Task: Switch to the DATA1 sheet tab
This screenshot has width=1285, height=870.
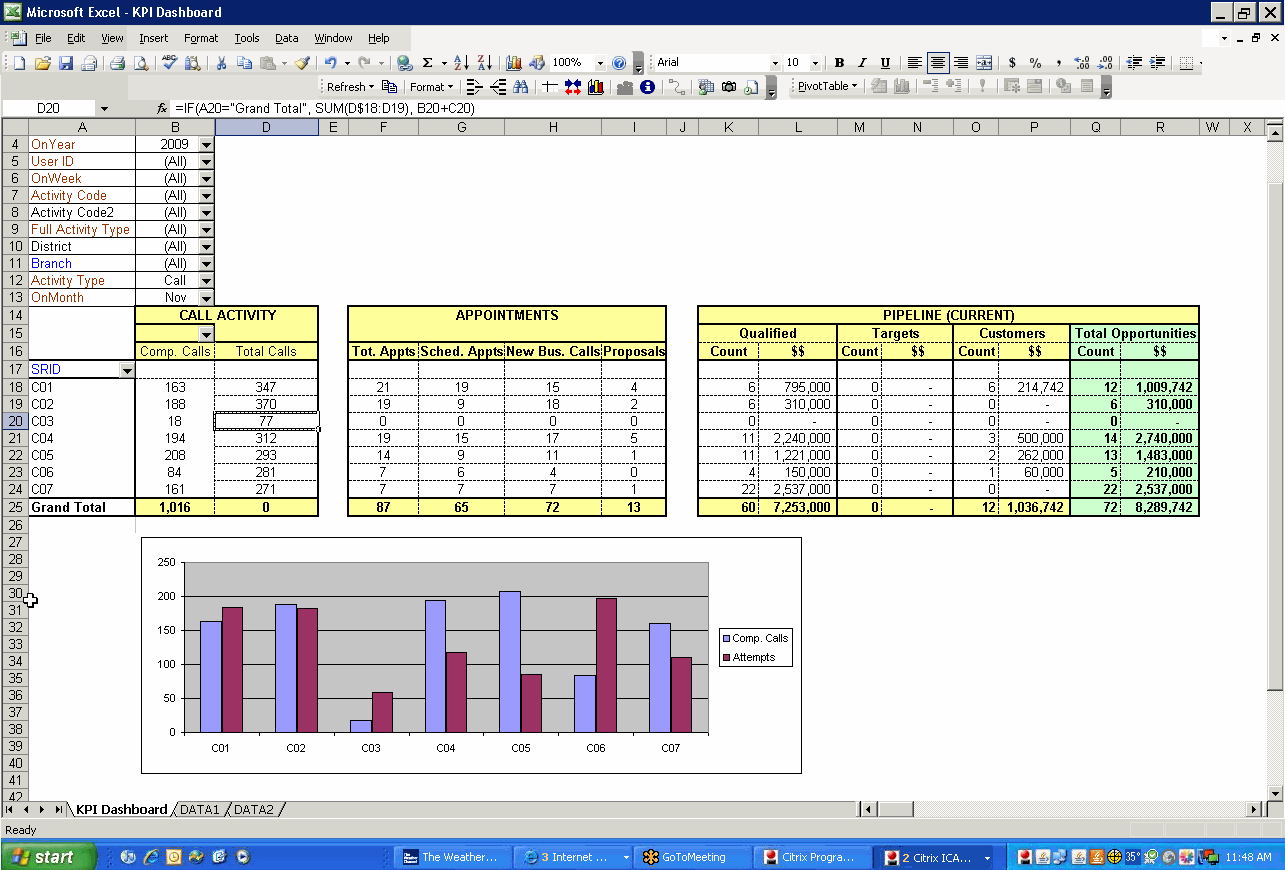Action: [x=199, y=809]
